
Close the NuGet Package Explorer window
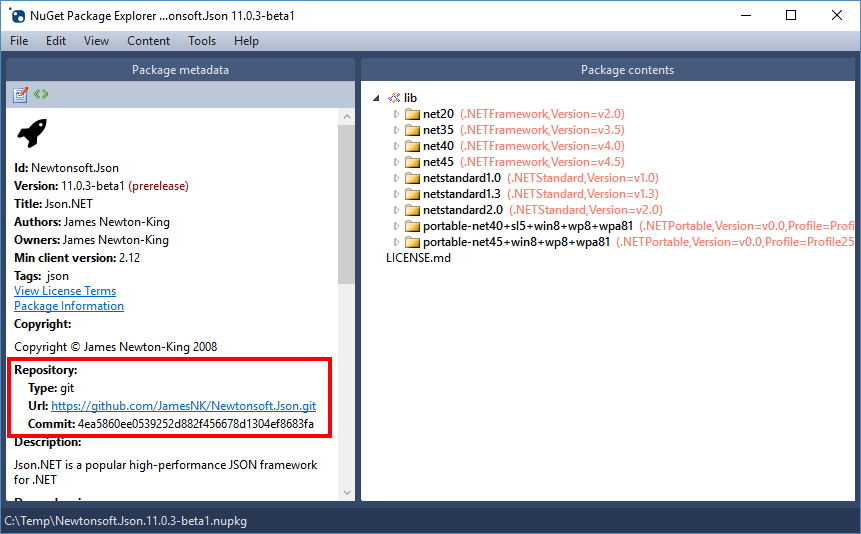(x=836, y=15)
